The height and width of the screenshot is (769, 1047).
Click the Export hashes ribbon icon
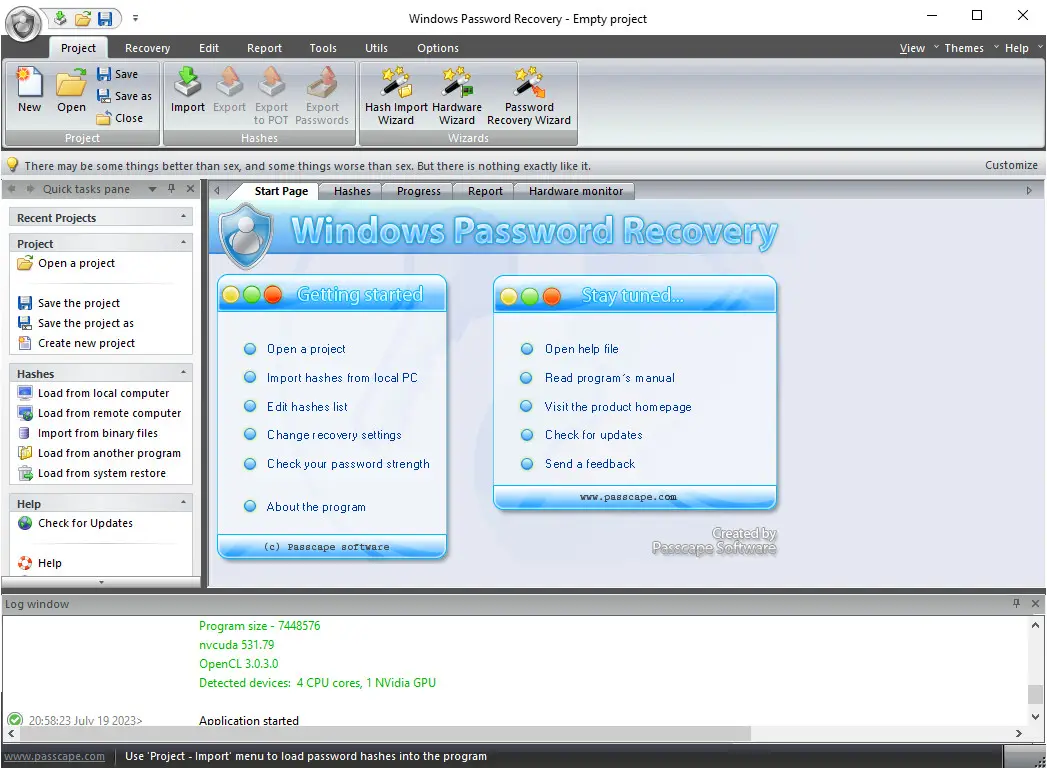[229, 90]
